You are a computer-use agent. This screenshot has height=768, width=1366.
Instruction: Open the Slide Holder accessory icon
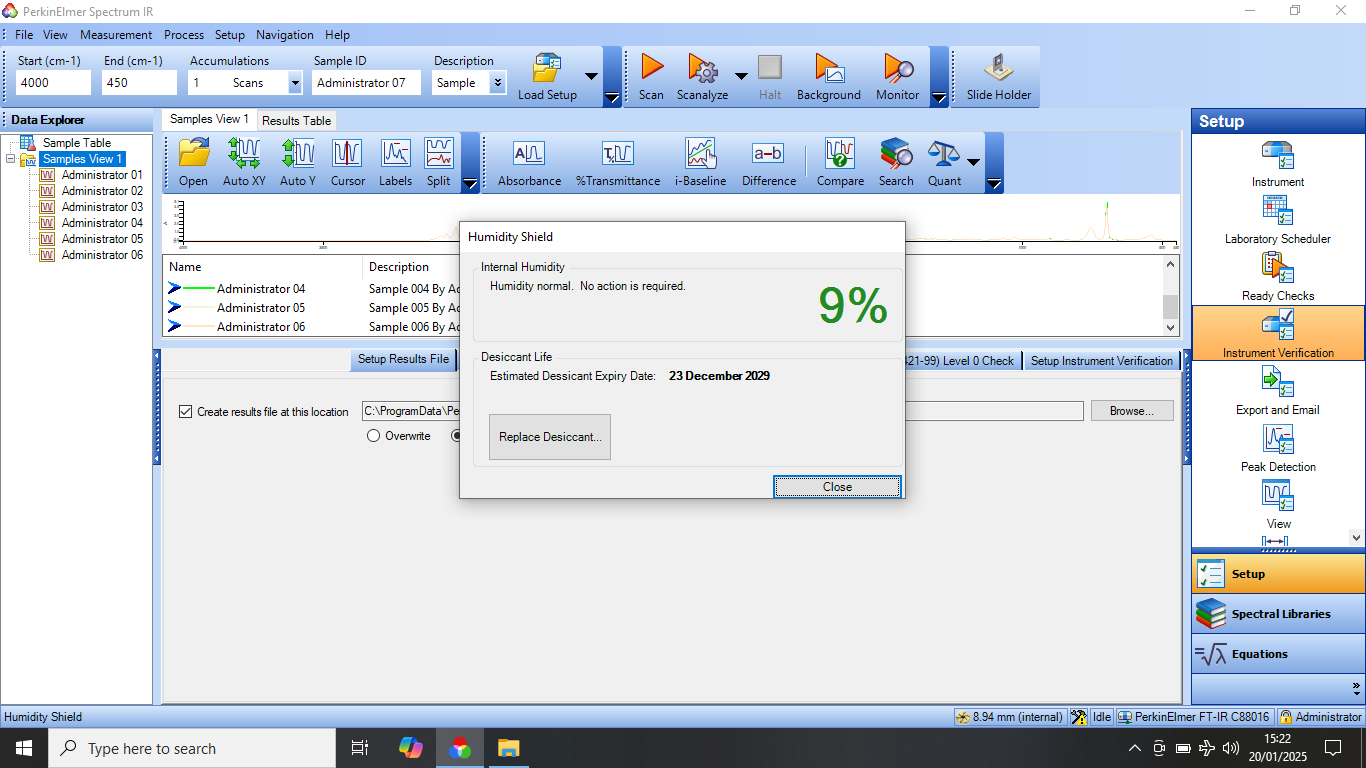[x=998, y=69]
